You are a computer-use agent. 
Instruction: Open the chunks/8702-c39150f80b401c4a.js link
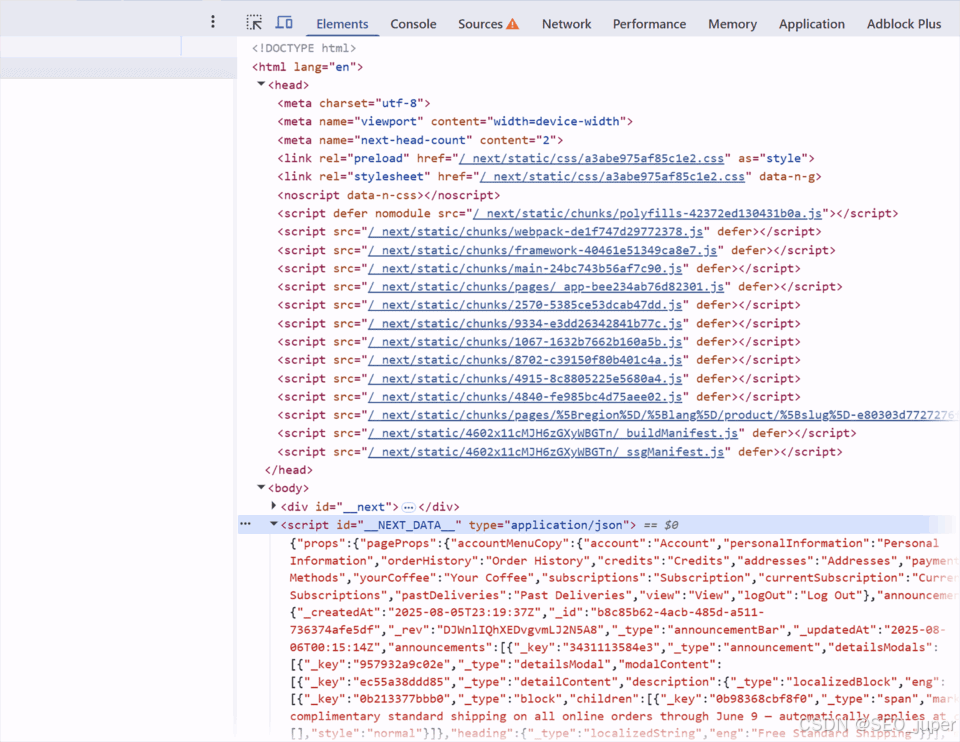pyautogui.click(x=525, y=360)
